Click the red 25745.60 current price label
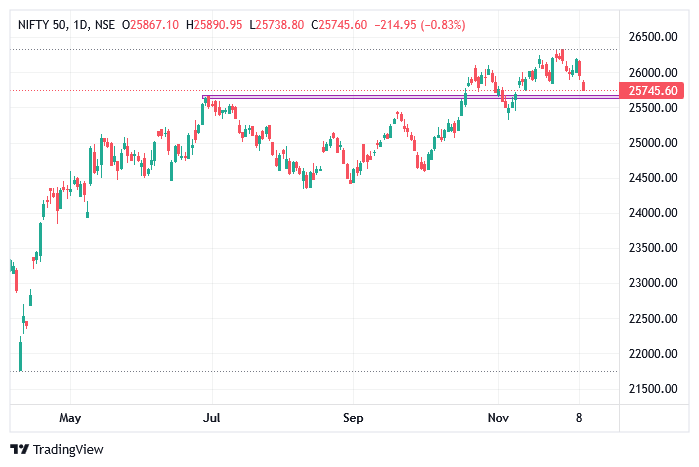The image size is (699, 467). pos(656,91)
